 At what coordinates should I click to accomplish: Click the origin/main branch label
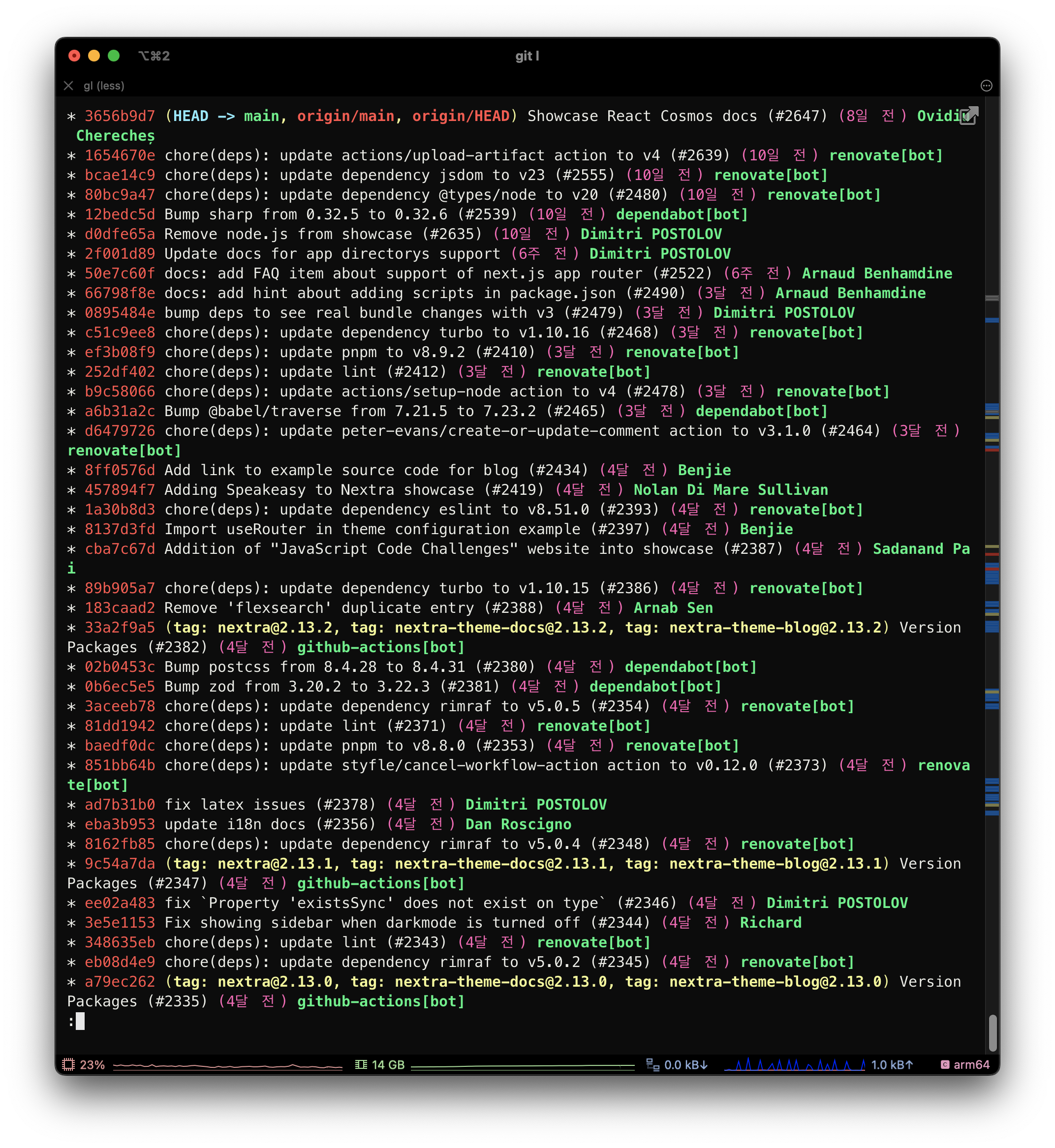[346, 117]
